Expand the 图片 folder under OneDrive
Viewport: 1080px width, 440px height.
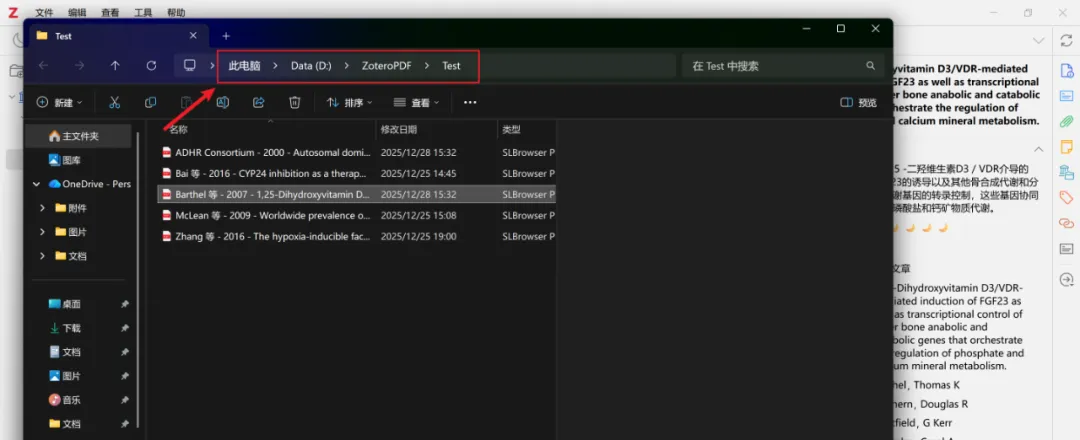43,232
